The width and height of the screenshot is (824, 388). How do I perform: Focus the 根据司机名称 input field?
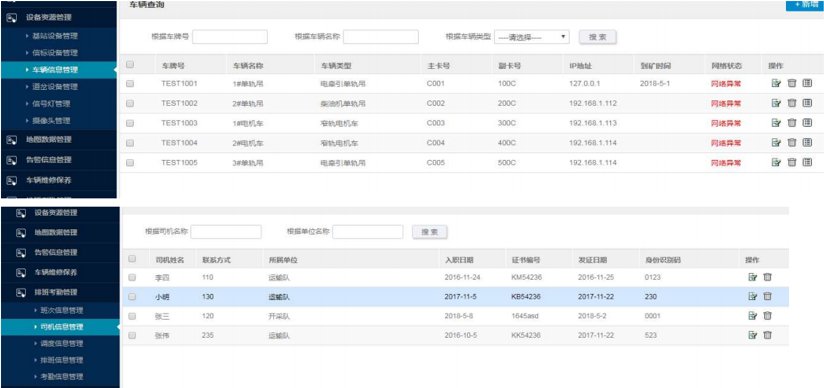(226, 232)
